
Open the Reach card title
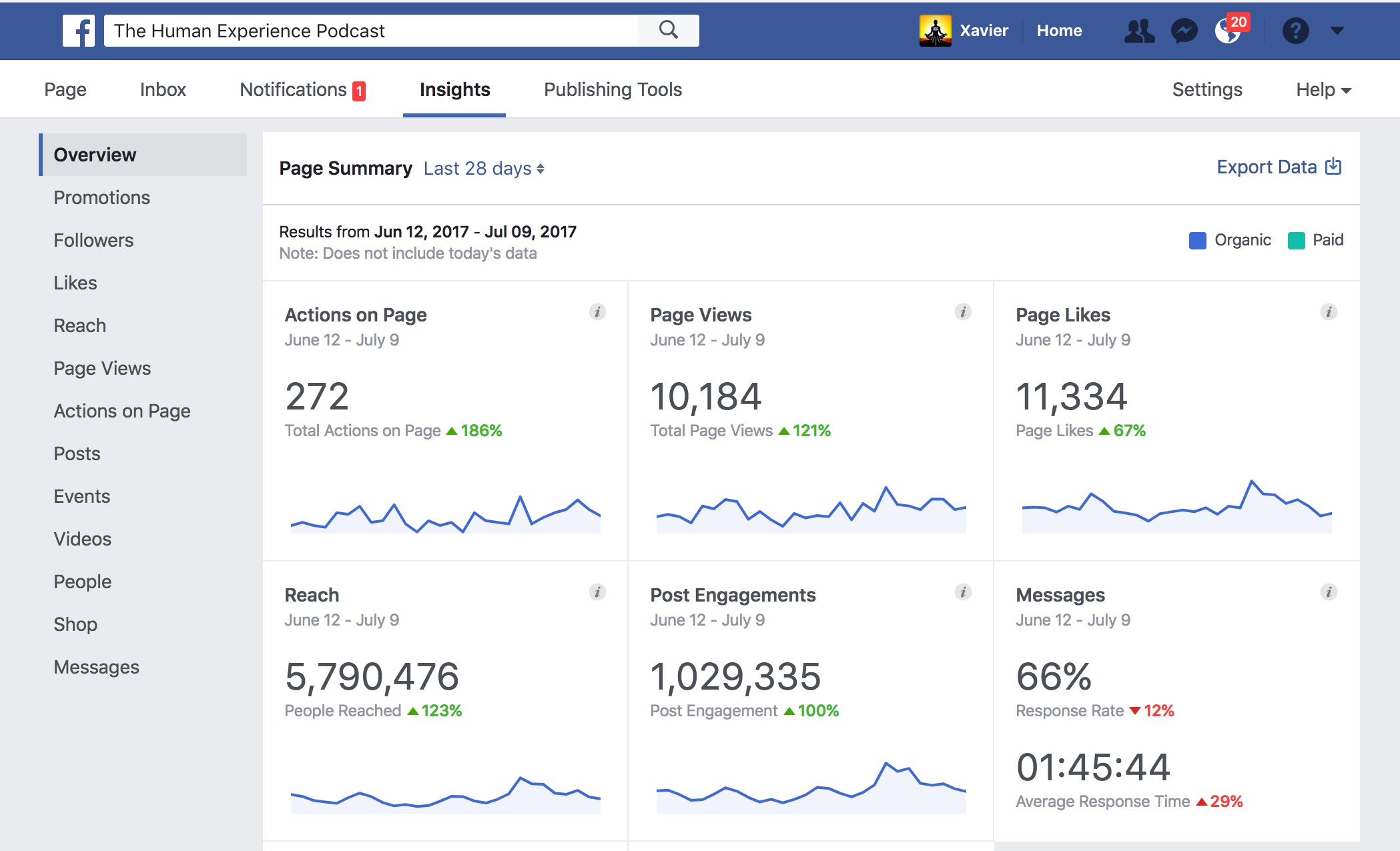click(x=312, y=595)
